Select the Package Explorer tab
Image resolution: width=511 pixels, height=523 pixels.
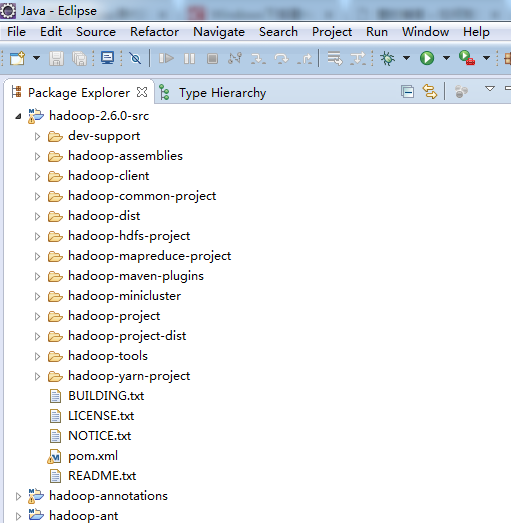click(79, 92)
